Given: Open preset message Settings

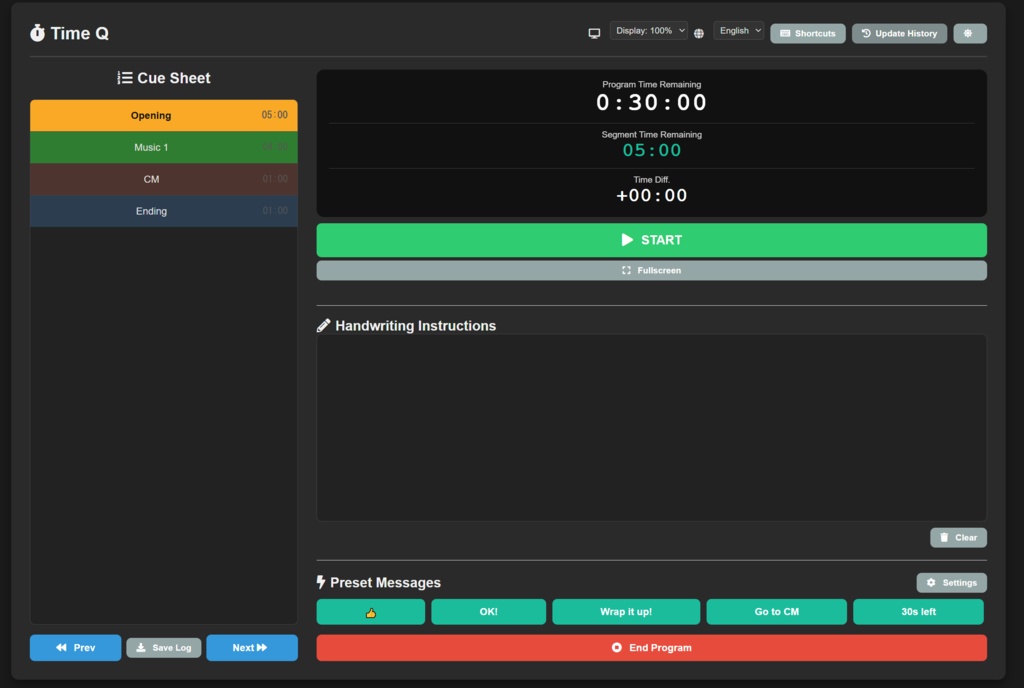Looking at the screenshot, I should pyautogui.click(x=952, y=583).
